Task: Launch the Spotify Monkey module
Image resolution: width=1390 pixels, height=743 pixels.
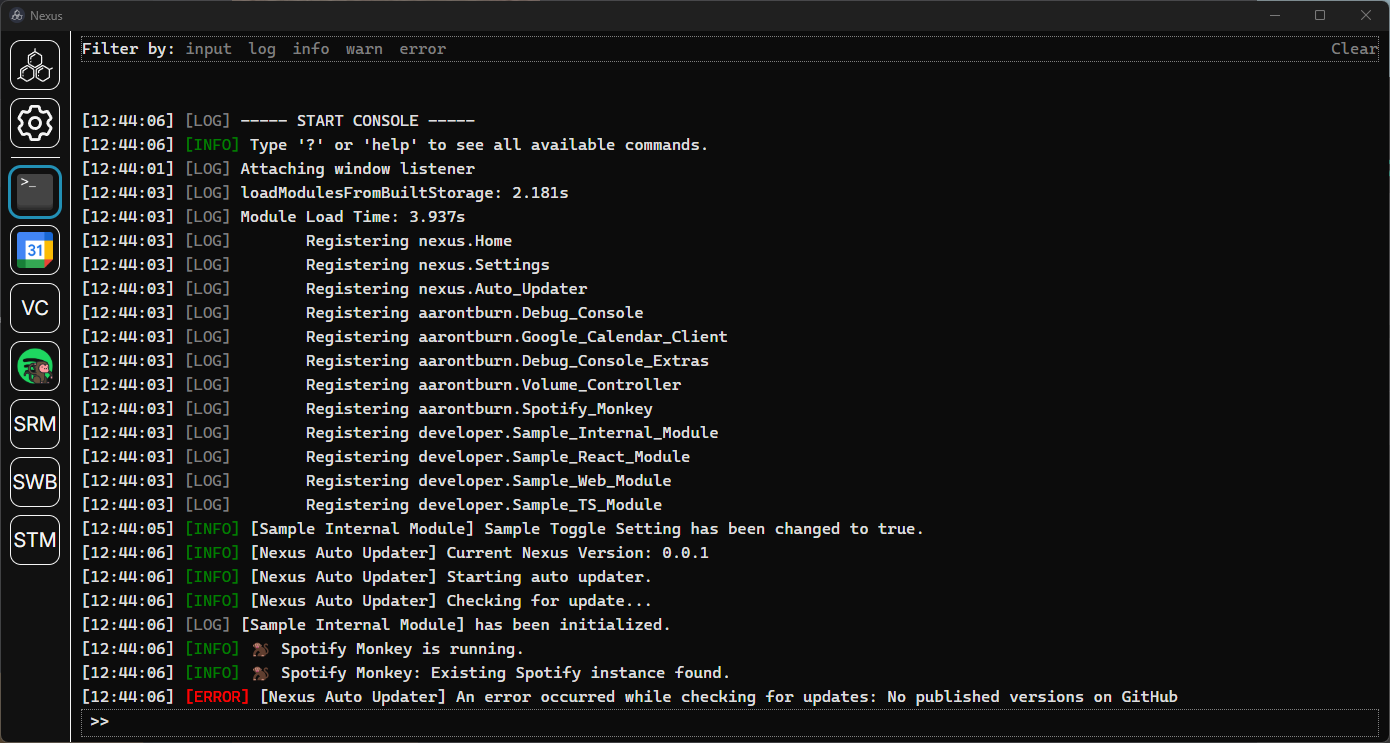Action: pyautogui.click(x=35, y=366)
